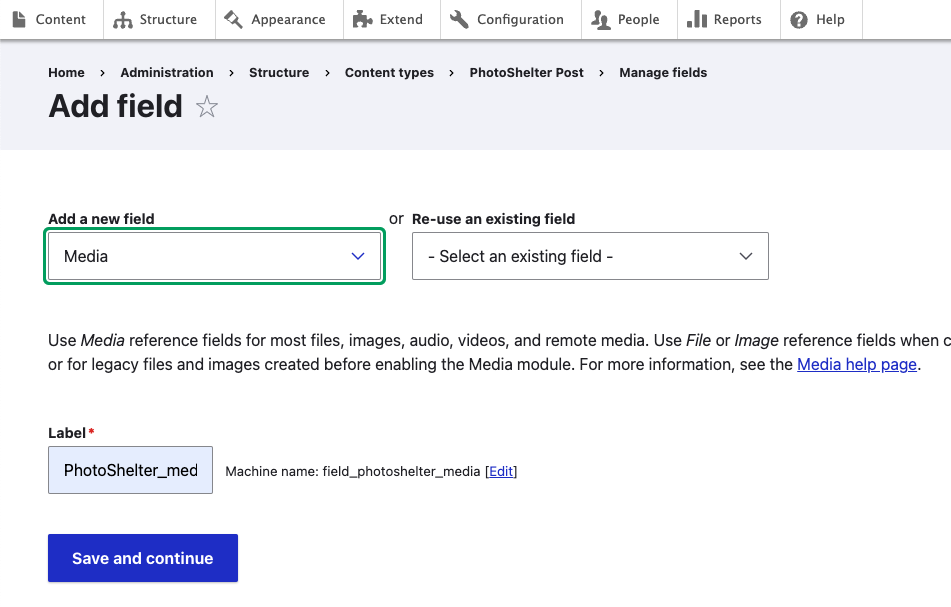
Task: Click the Help question mark icon
Action: click(x=799, y=20)
